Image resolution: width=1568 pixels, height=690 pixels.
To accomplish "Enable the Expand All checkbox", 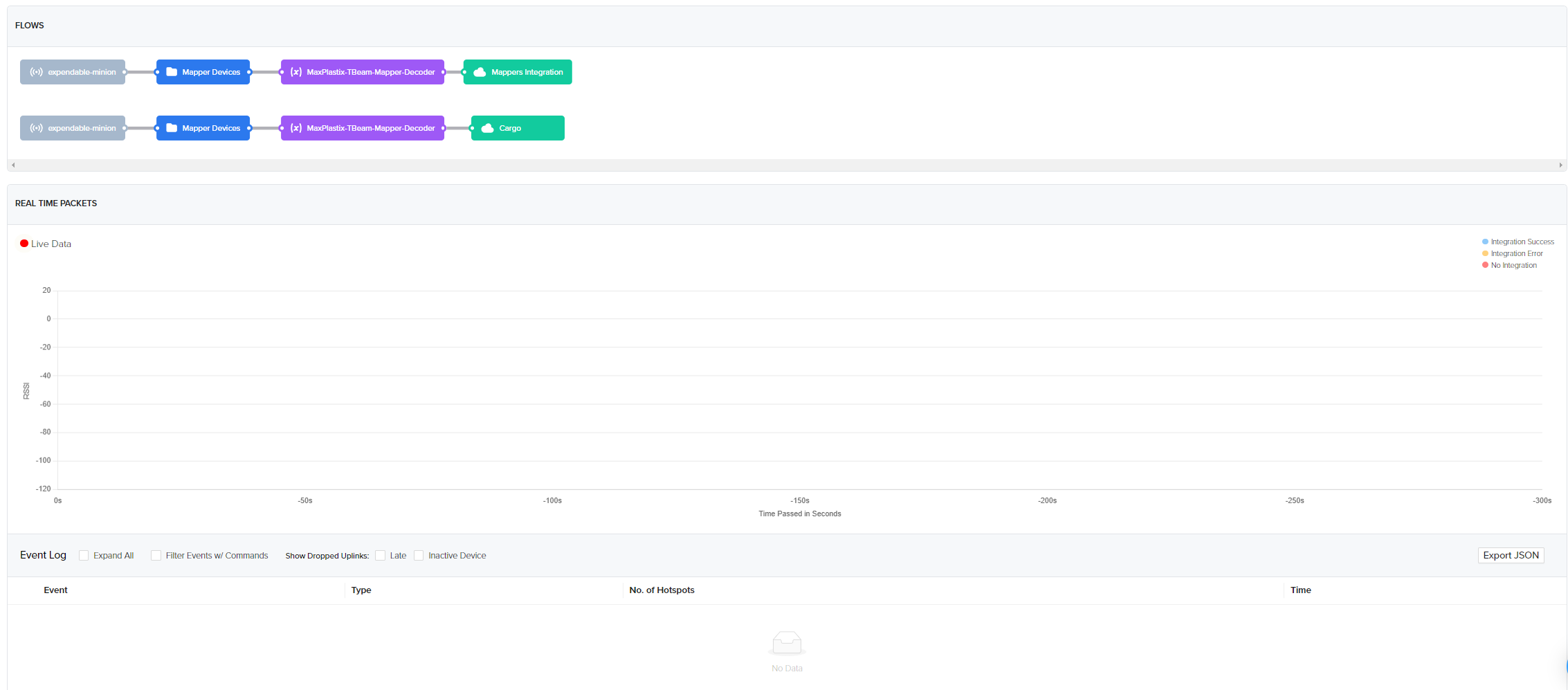I will [84, 555].
